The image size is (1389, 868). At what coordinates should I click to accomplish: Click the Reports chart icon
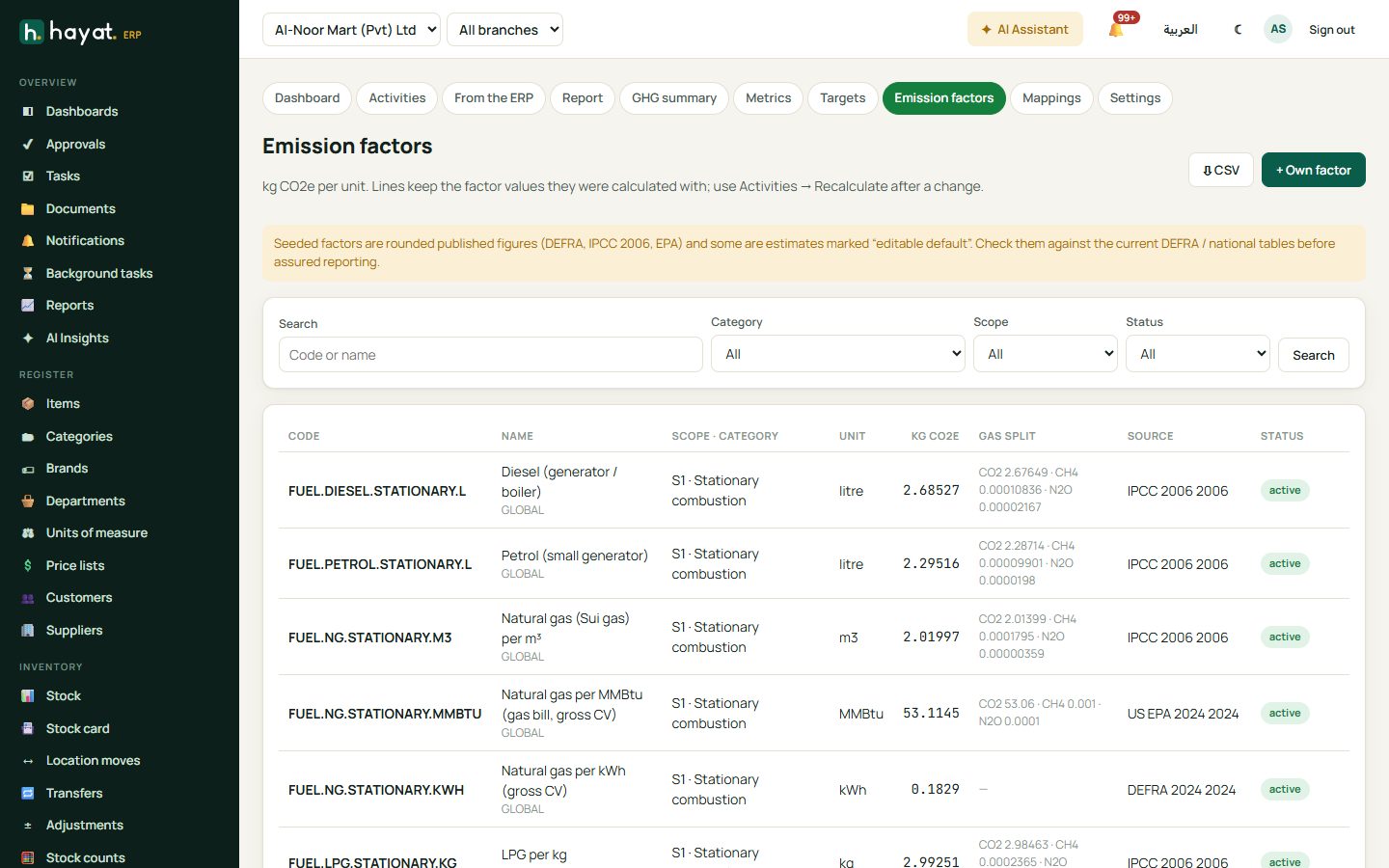tap(28, 306)
